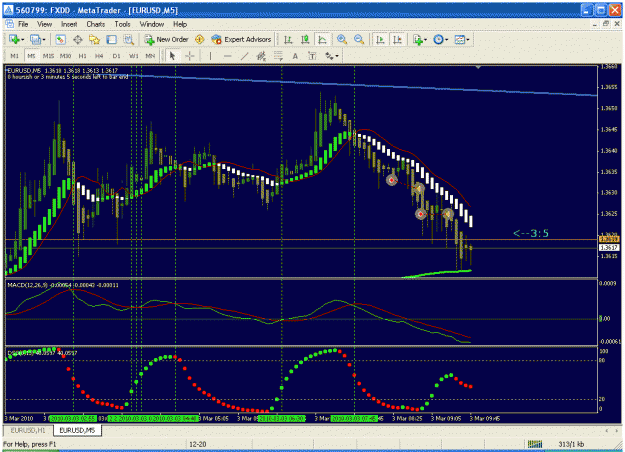Open the Indicators list icon
The height and width of the screenshot is (452, 625).
point(418,39)
